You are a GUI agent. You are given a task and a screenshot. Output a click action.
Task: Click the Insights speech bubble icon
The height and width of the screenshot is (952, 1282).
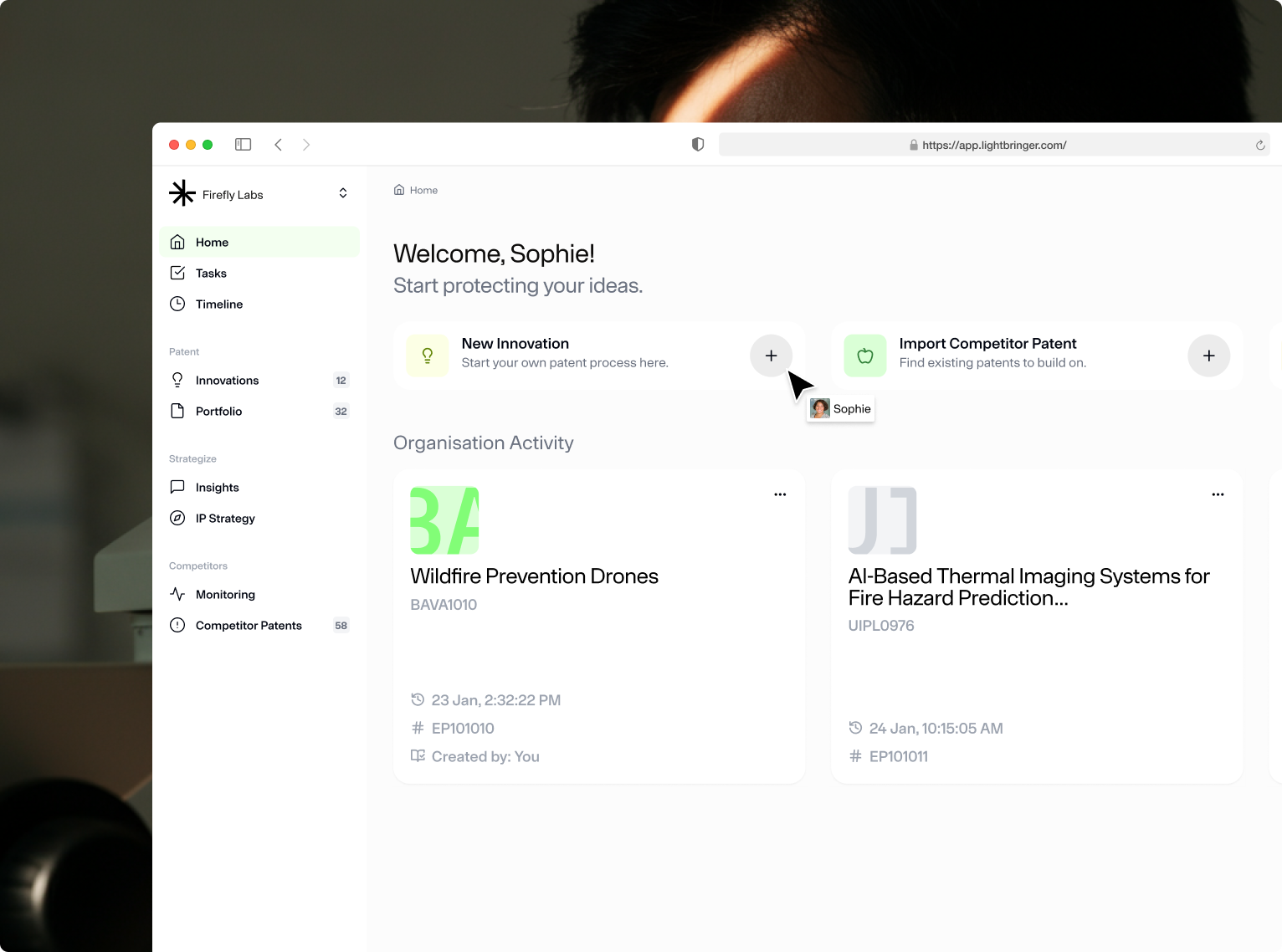(177, 487)
